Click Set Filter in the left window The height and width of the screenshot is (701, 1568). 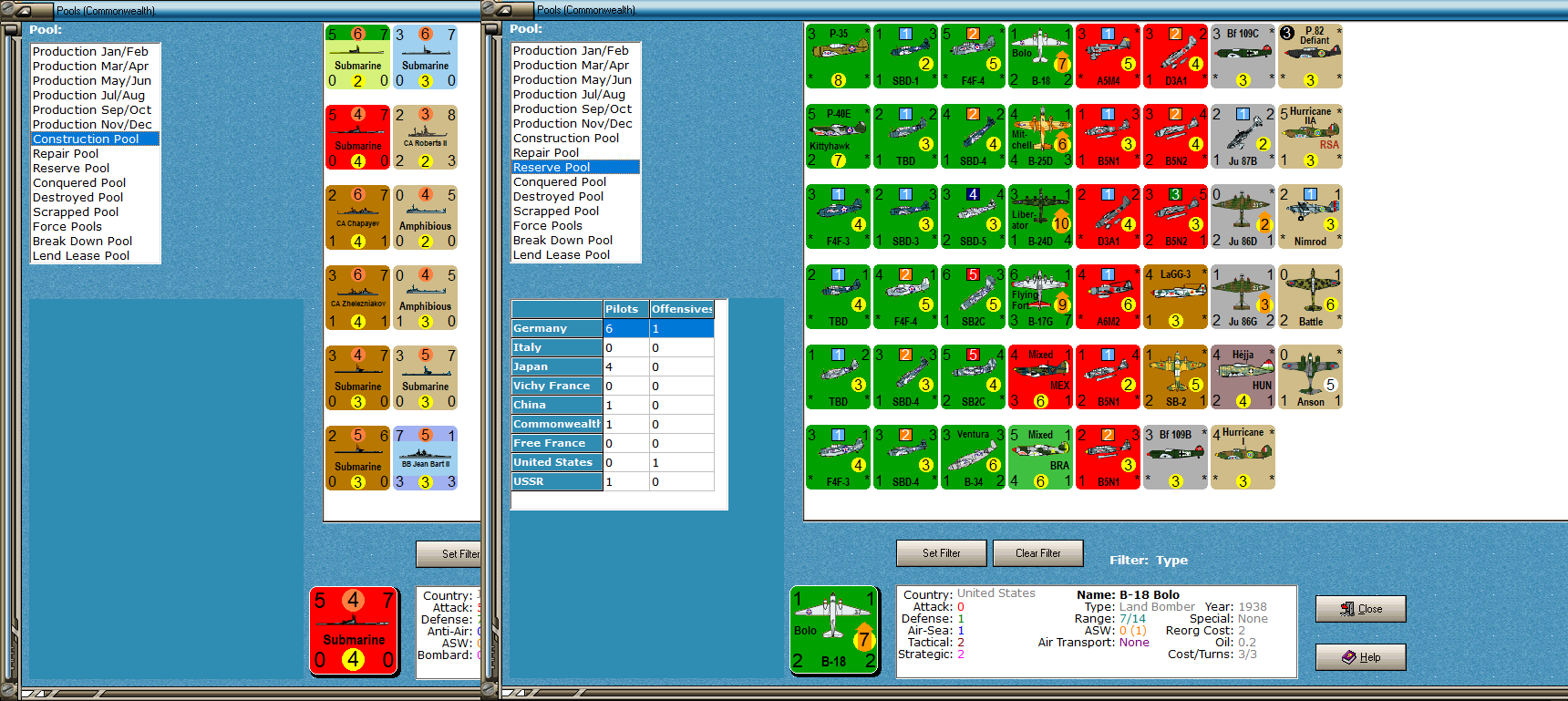pyautogui.click(x=449, y=554)
